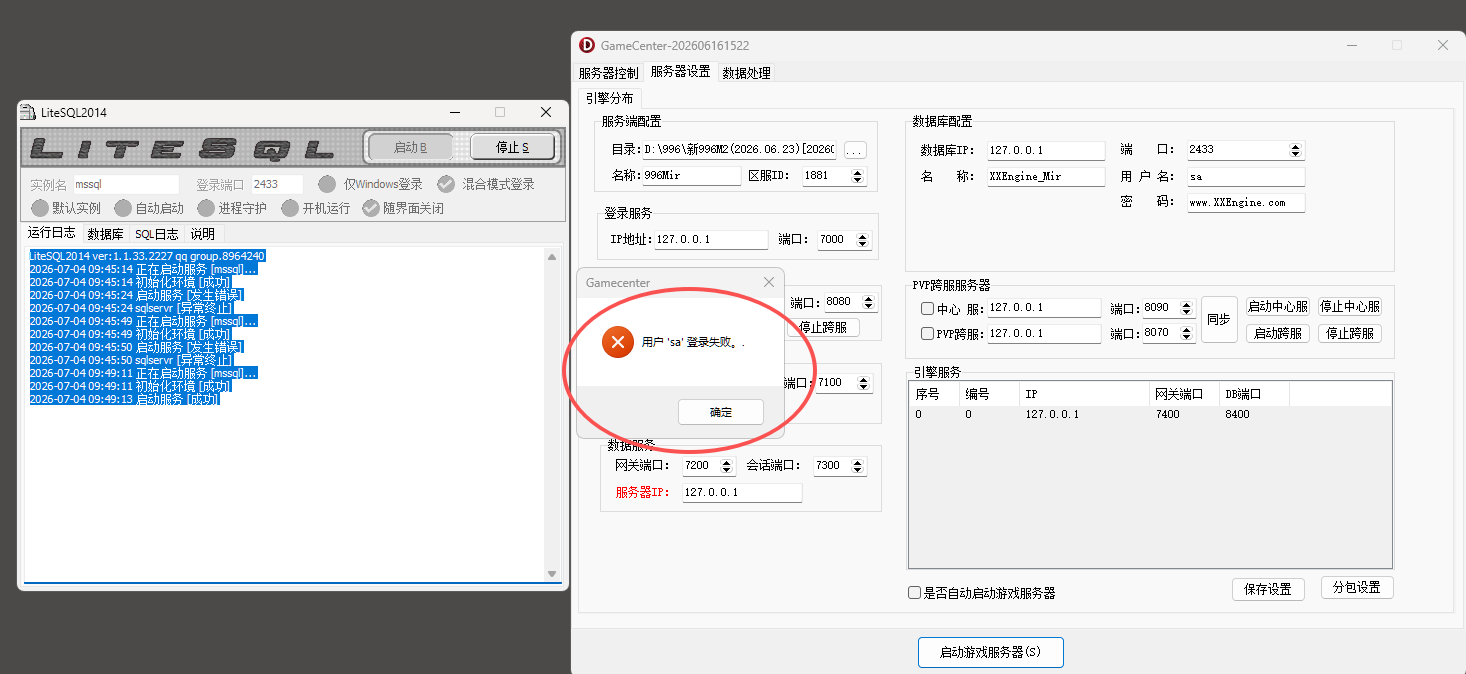The image size is (1466, 674).
Task: Open the SQL日志 tab
Action: [157, 234]
